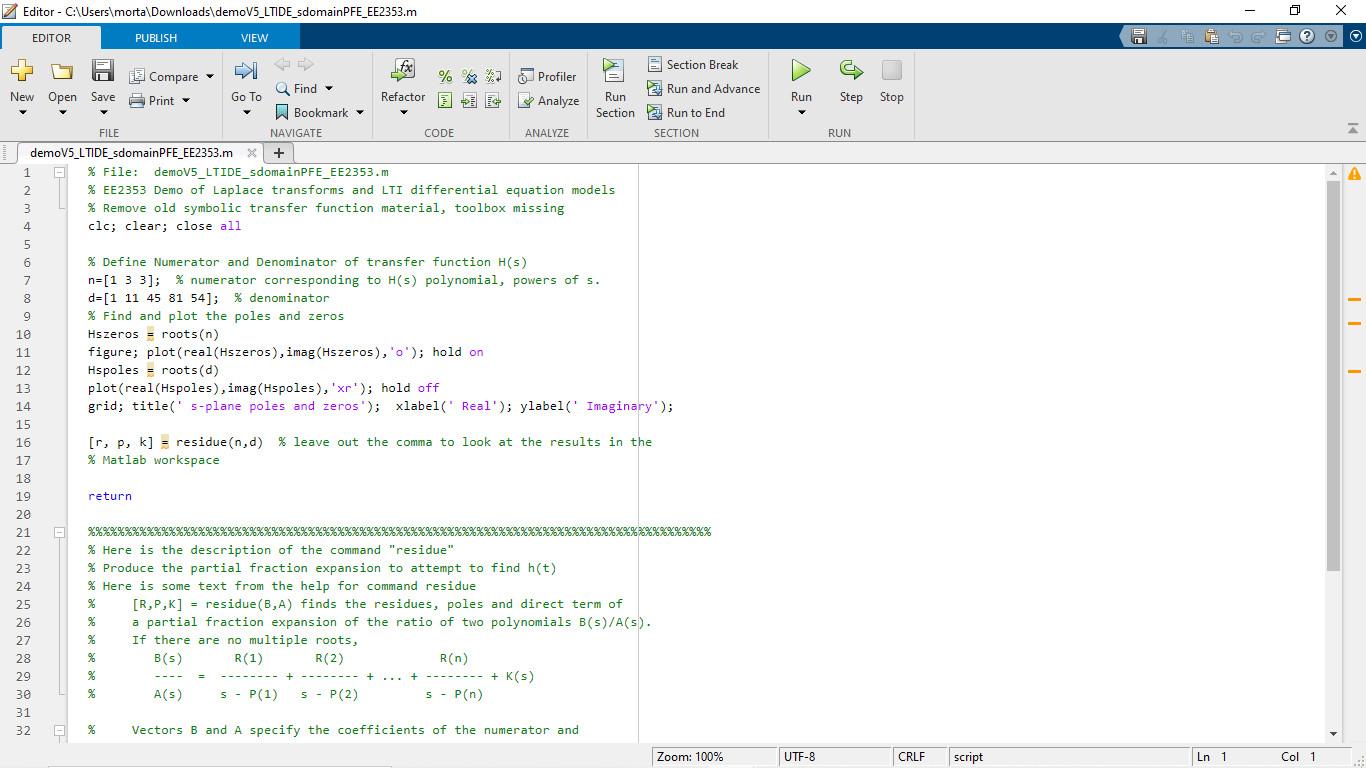The image size is (1366, 768).
Task: Click the Step icon
Action: point(851,70)
